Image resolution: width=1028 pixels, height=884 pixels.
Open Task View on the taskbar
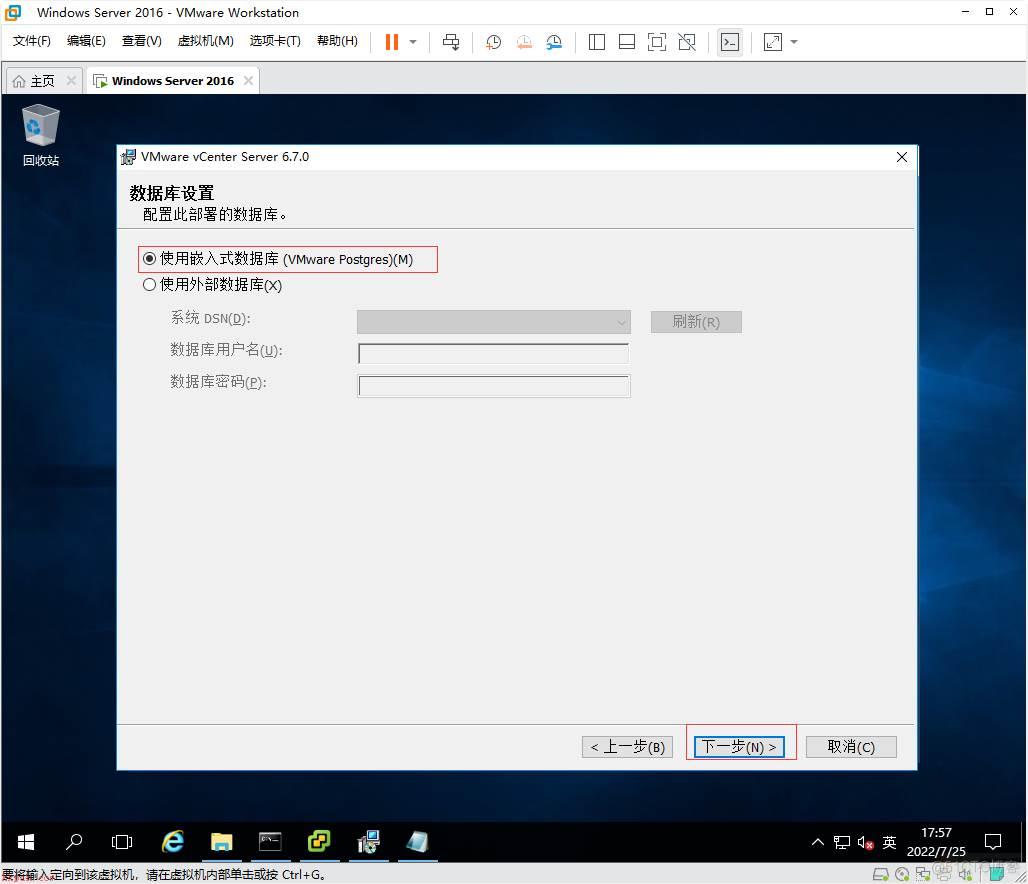[x=122, y=842]
